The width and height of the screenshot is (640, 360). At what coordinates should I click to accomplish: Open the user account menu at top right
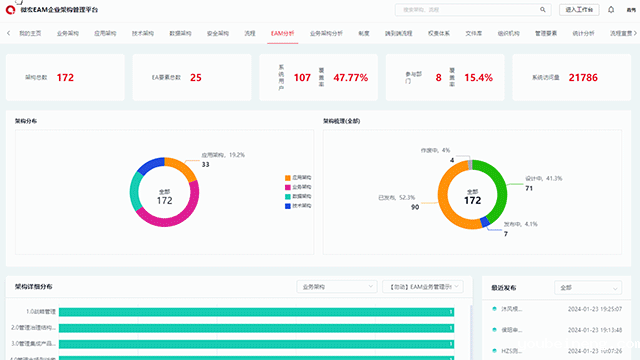[x=631, y=9]
